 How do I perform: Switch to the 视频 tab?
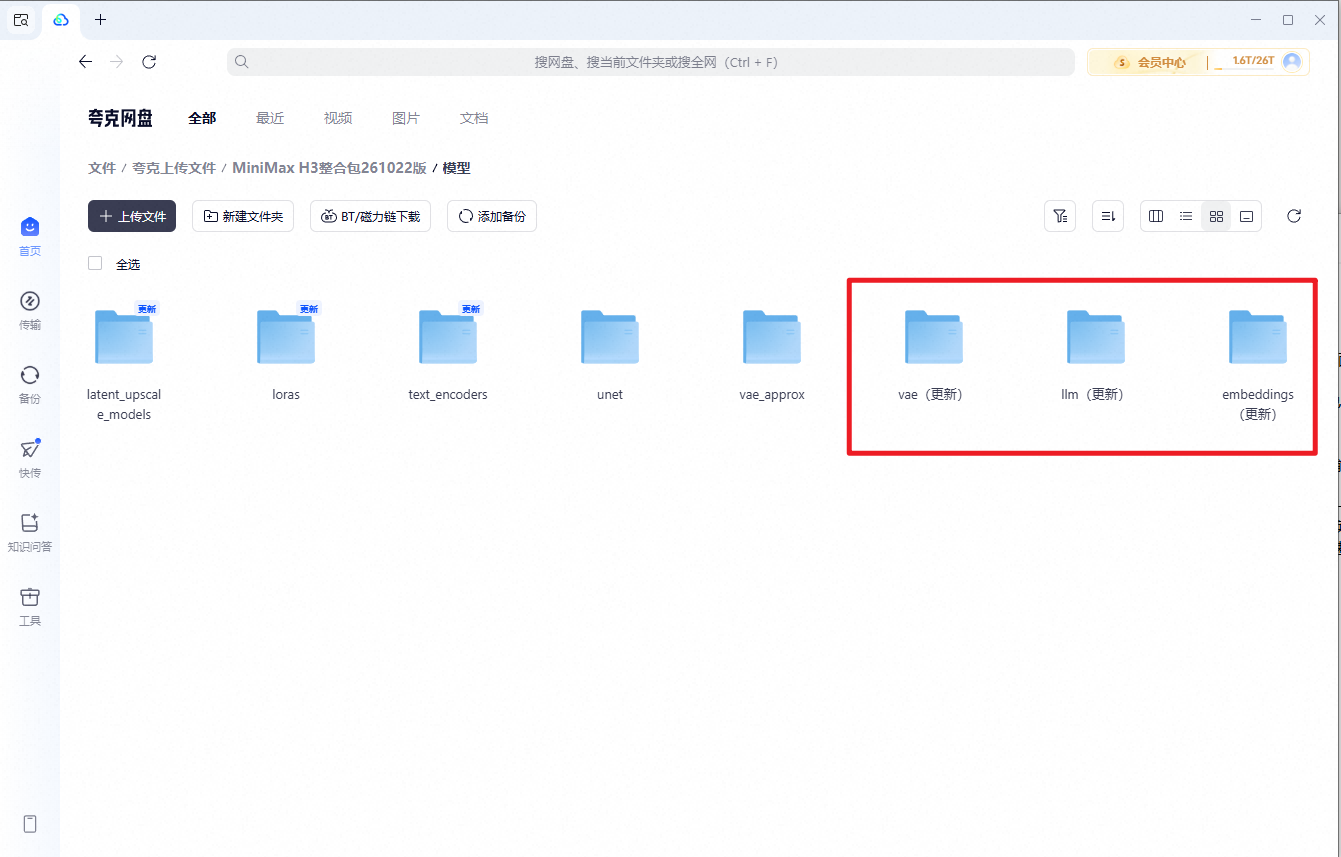point(338,118)
